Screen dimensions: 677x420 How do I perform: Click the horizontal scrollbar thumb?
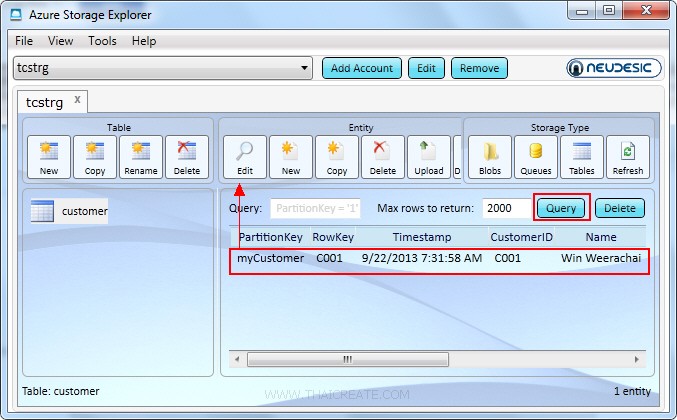[348, 359]
